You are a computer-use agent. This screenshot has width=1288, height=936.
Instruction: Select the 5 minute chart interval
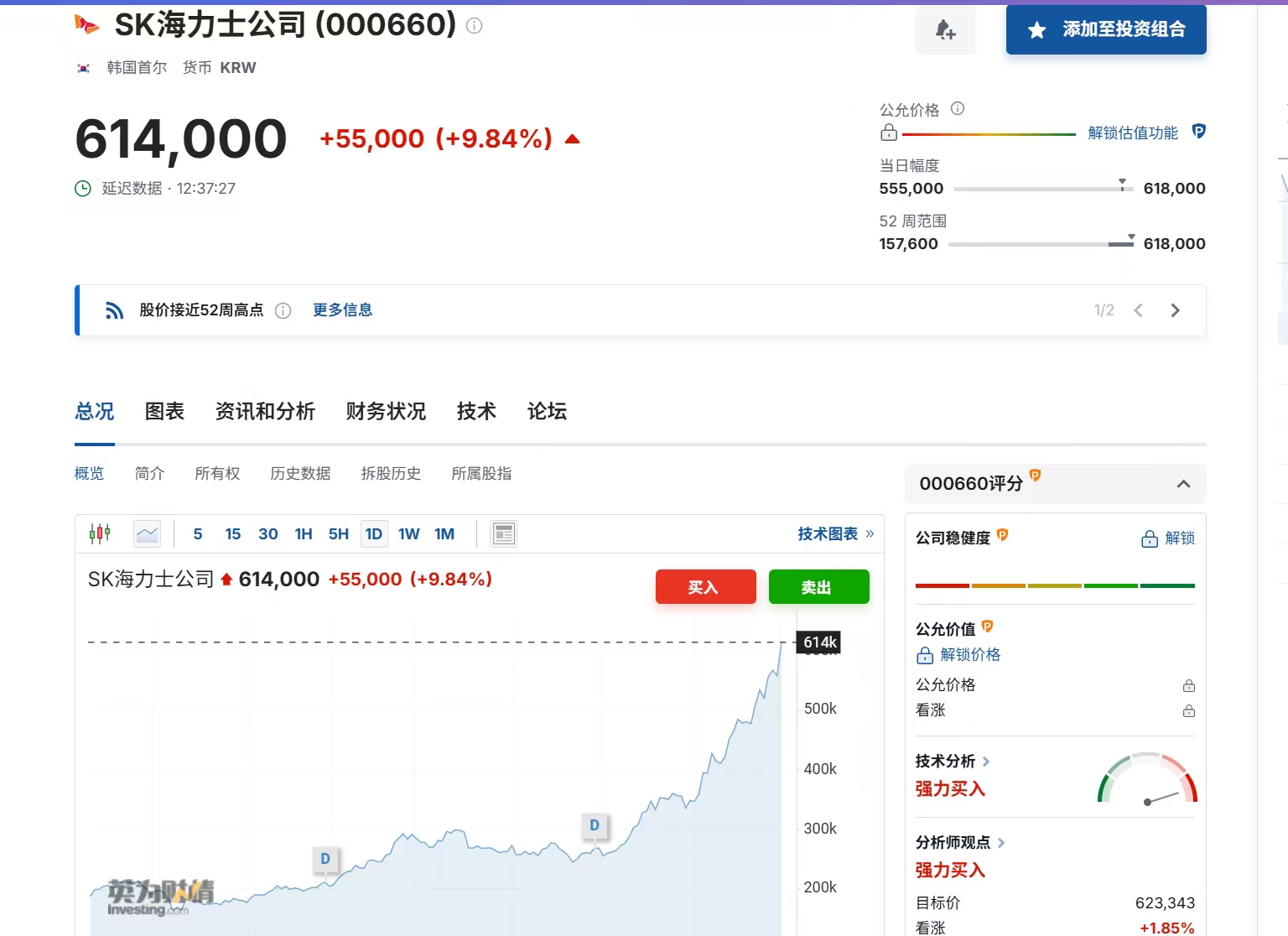point(198,534)
